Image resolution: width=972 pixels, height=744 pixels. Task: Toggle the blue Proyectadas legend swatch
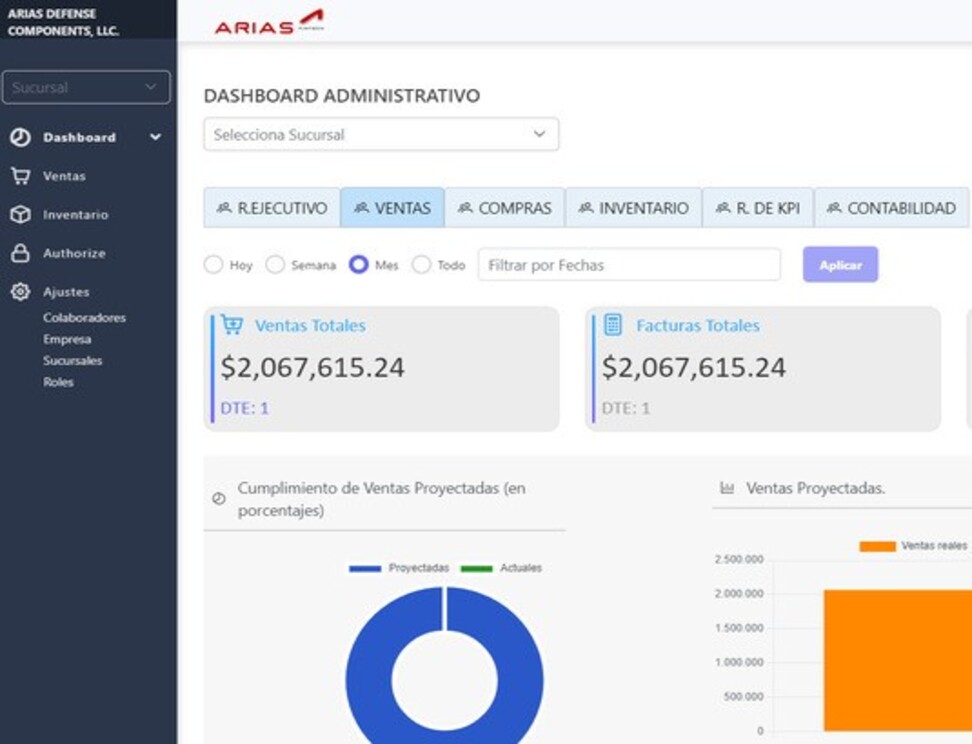point(365,568)
